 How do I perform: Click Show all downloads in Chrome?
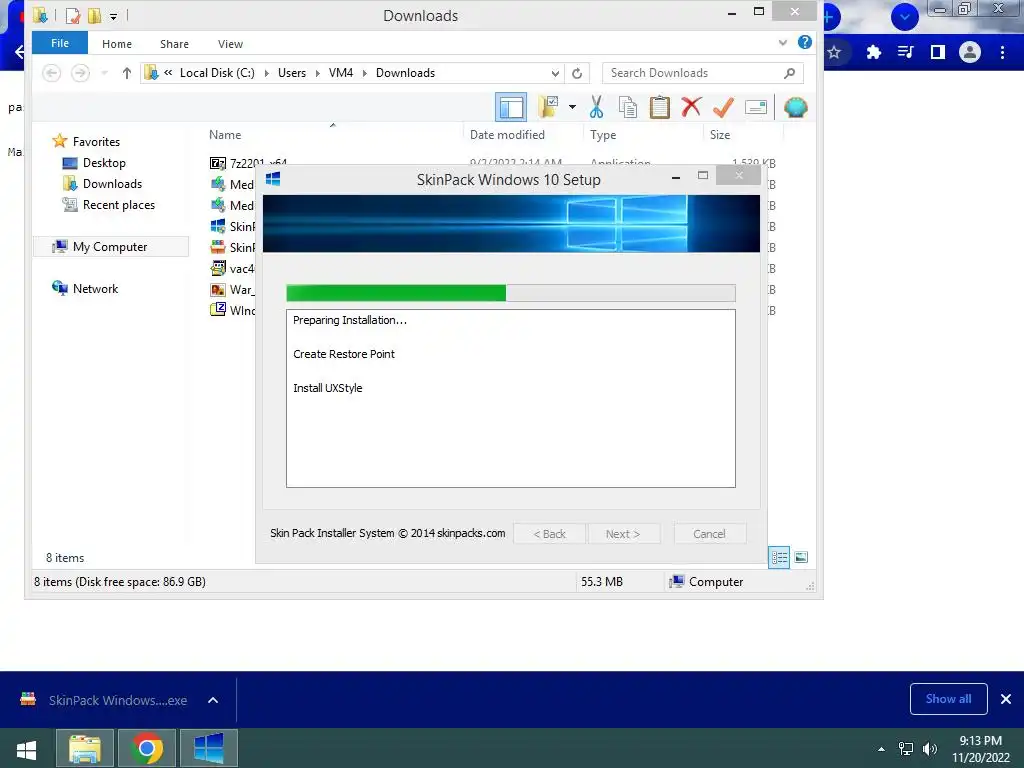948,699
